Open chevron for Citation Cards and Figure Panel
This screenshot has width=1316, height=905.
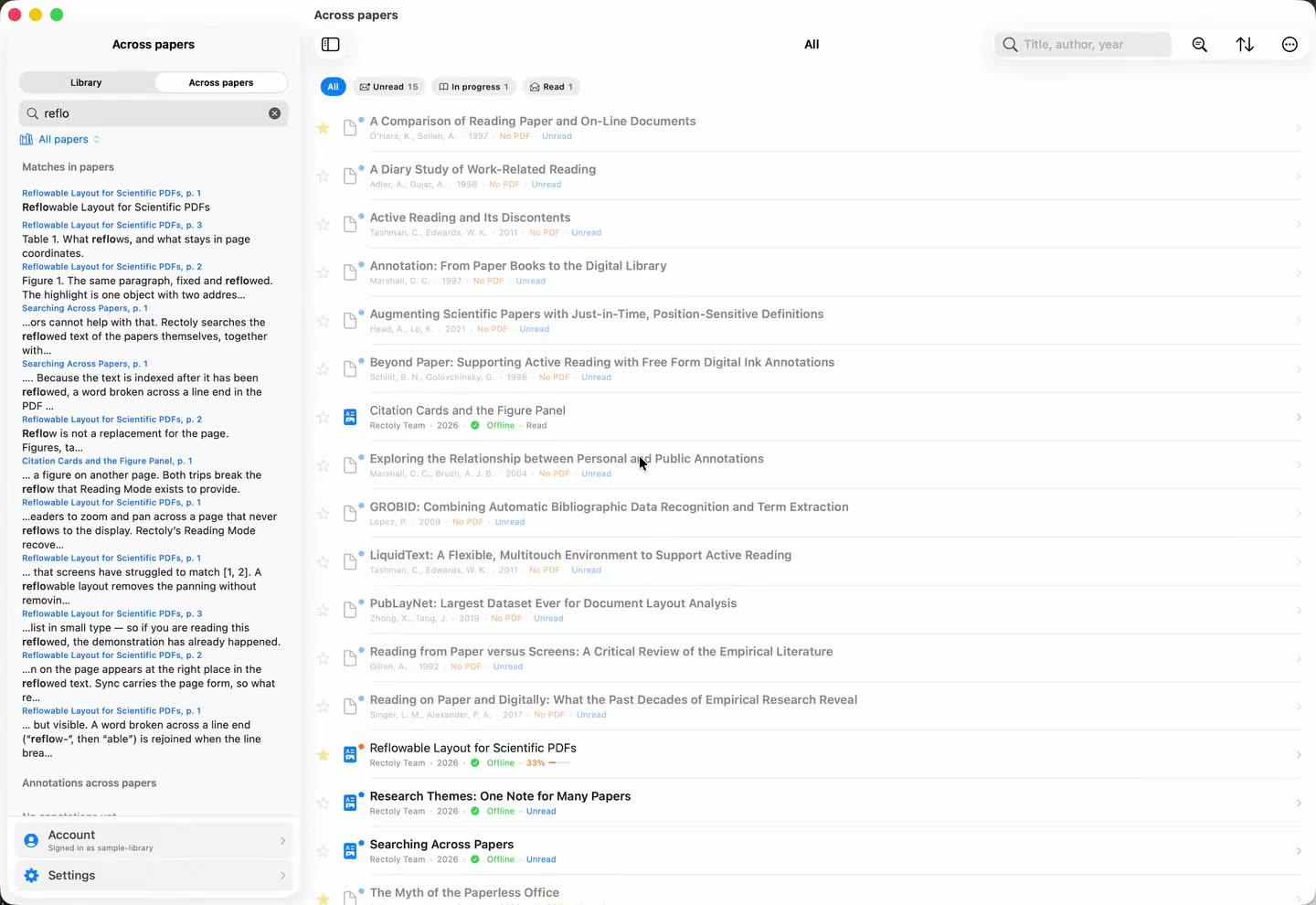coord(1299,418)
